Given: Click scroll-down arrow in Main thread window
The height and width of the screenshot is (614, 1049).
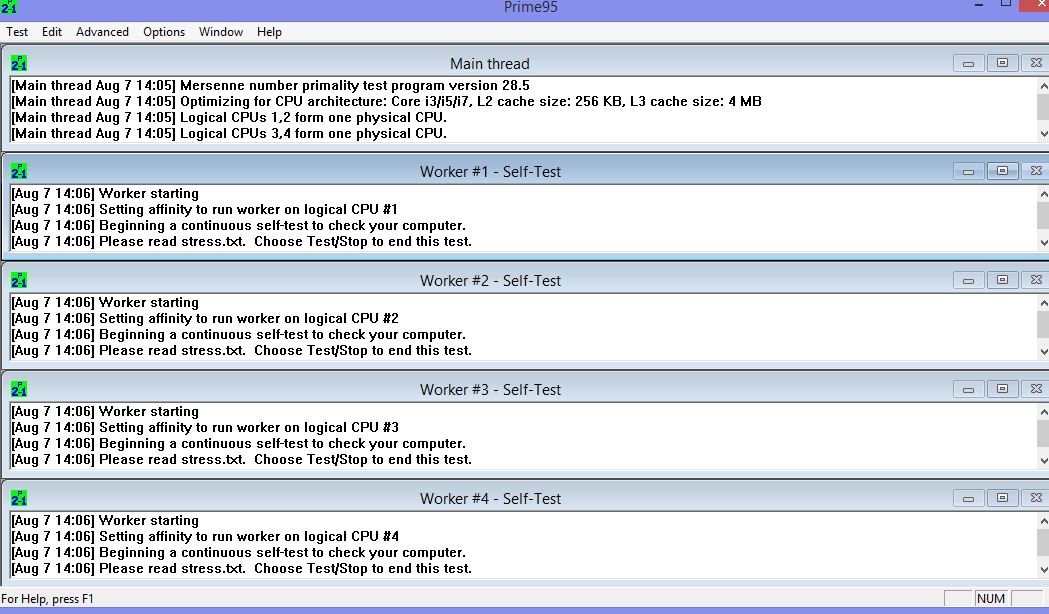Looking at the screenshot, I should click(1043, 134).
